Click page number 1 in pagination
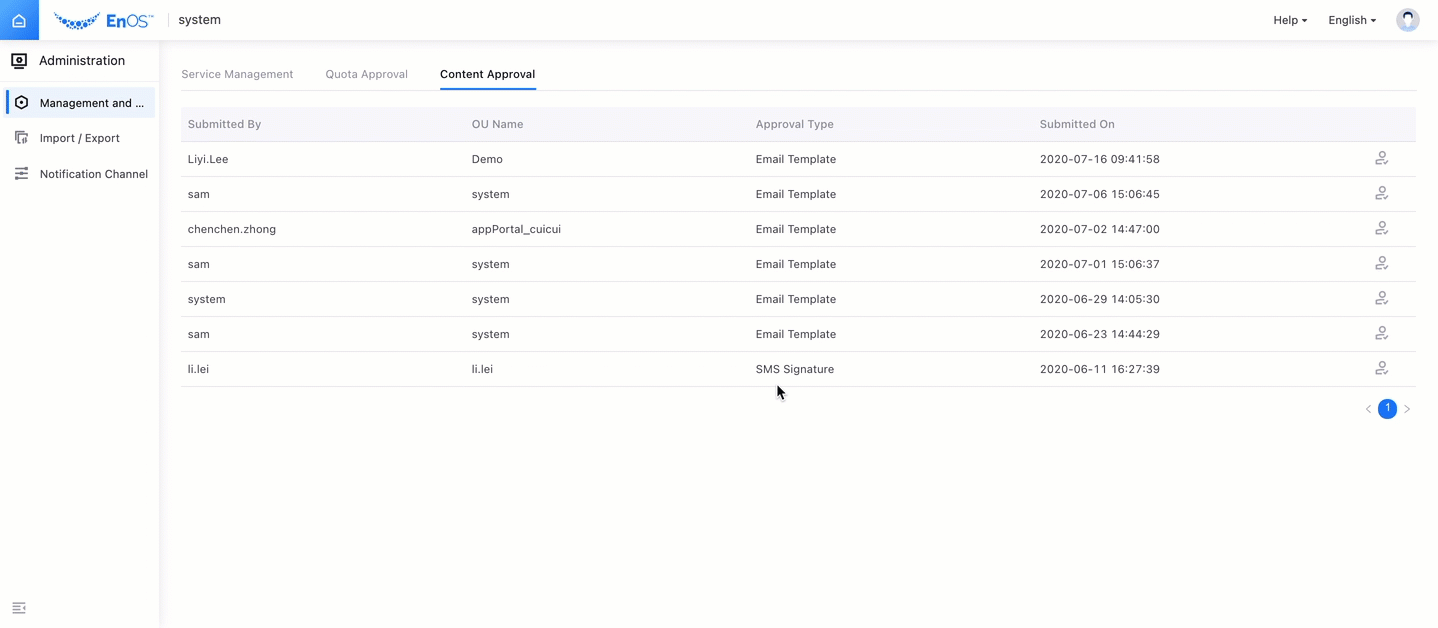Image resolution: width=1438 pixels, height=628 pixels. [x=1387, y=409]
